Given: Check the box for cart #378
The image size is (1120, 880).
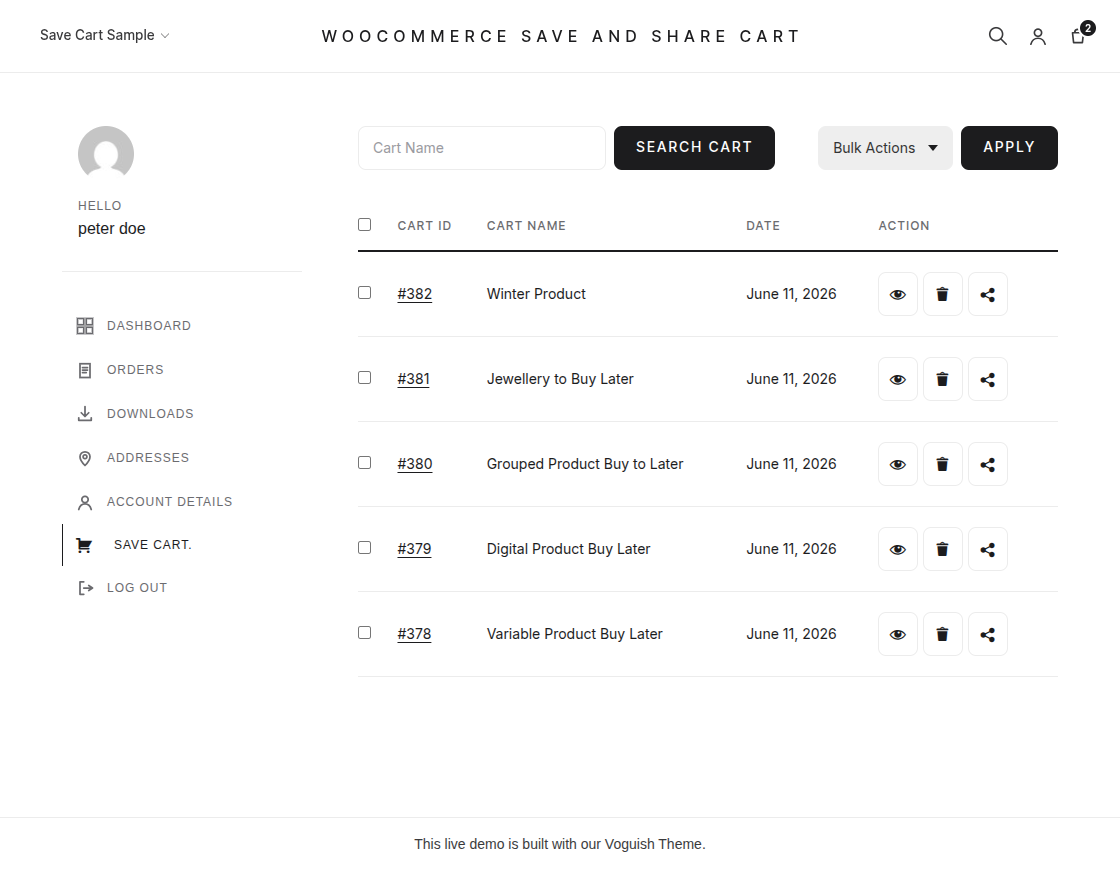Looking at the screenshot, I should coord(364,633).
